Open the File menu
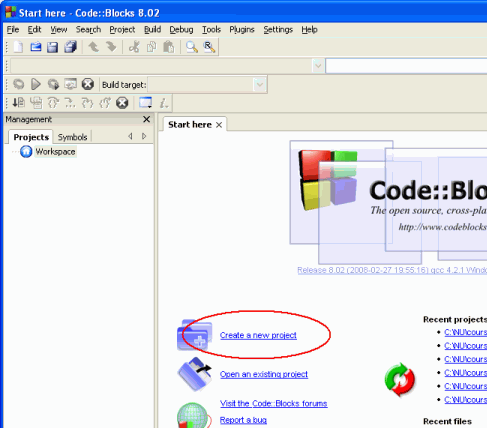 coord(13,30)
